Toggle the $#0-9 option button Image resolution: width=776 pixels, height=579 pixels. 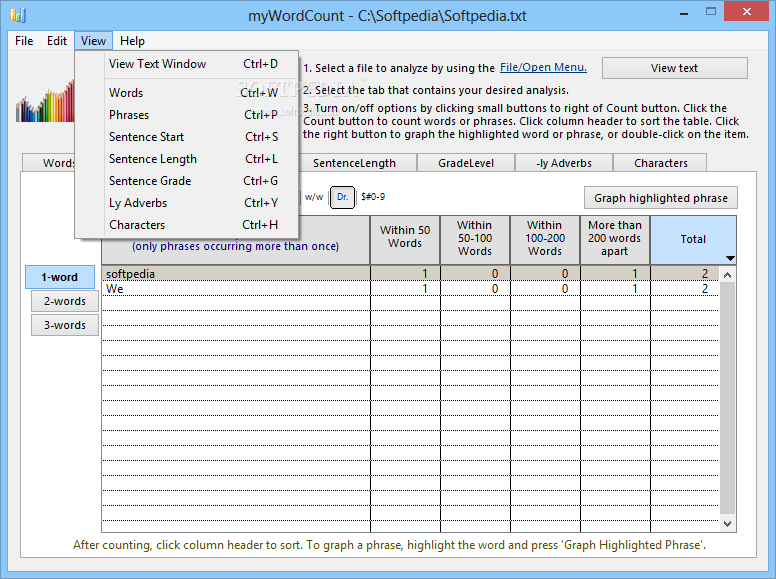point(373,197)
